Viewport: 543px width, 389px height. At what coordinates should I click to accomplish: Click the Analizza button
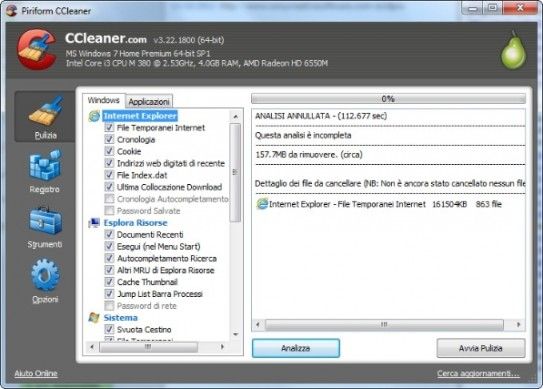(x=296, y=348)
